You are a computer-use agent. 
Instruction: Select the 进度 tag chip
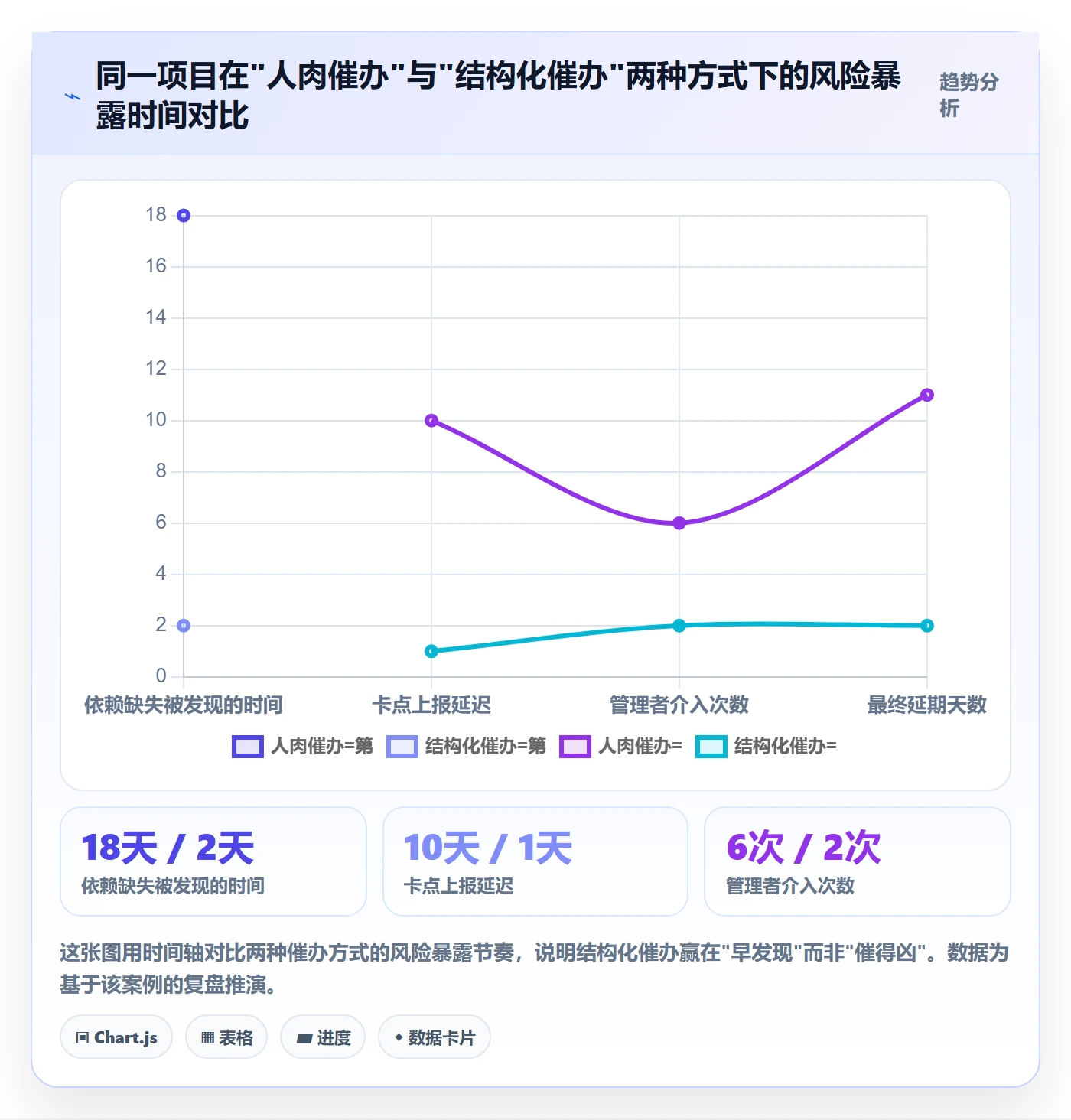click(x=323, y=1037)
